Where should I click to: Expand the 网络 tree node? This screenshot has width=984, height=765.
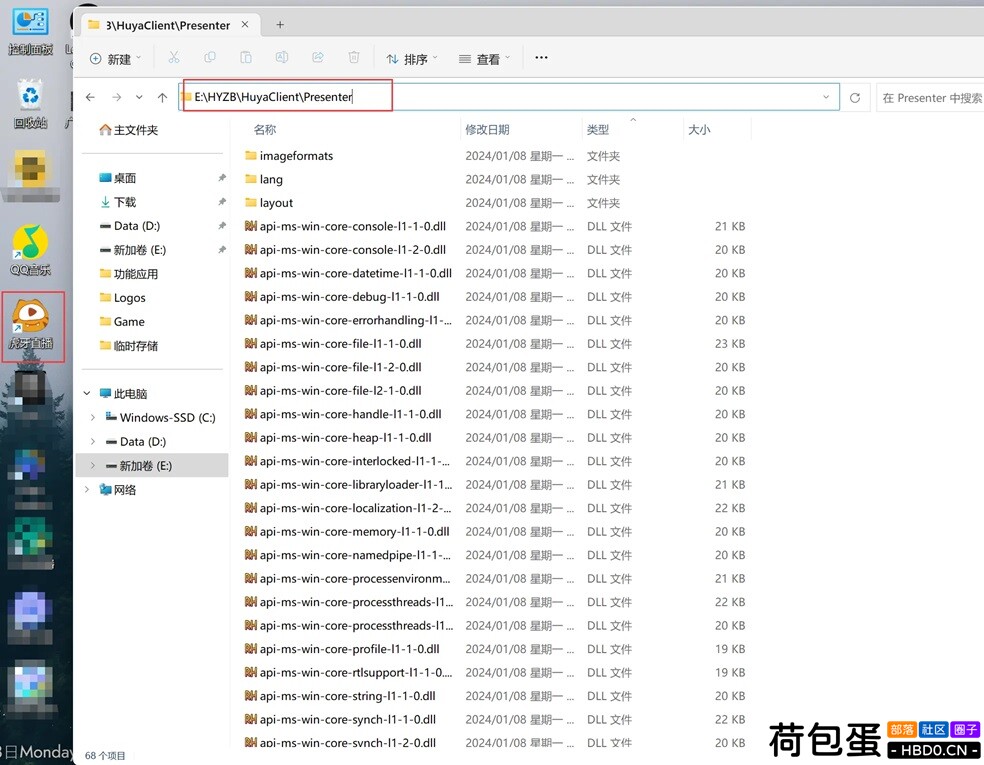87,489
